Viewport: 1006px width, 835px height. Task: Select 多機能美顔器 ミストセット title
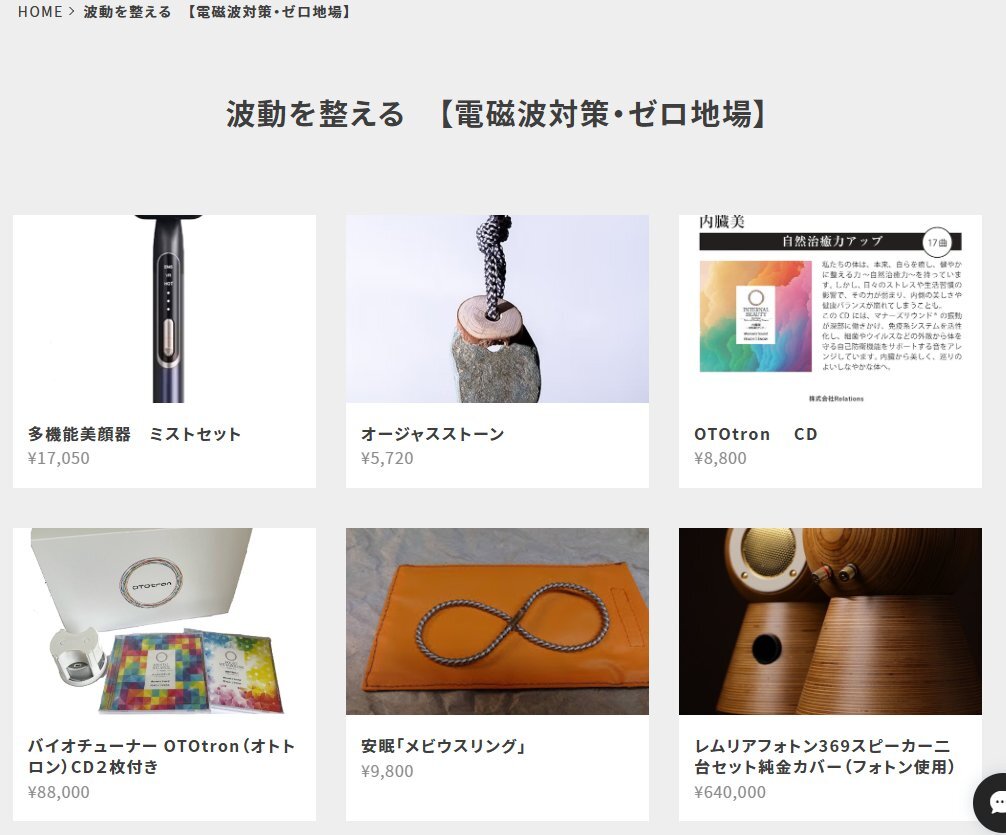[x=134, y=435]
